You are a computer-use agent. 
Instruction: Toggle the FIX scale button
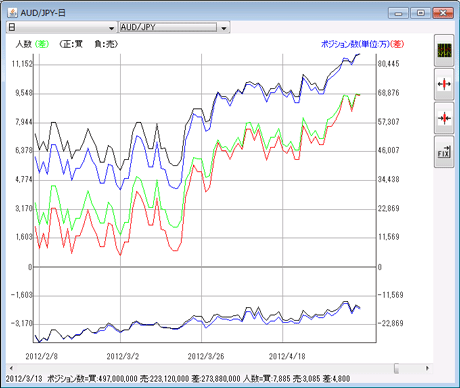tap(444, 152)
